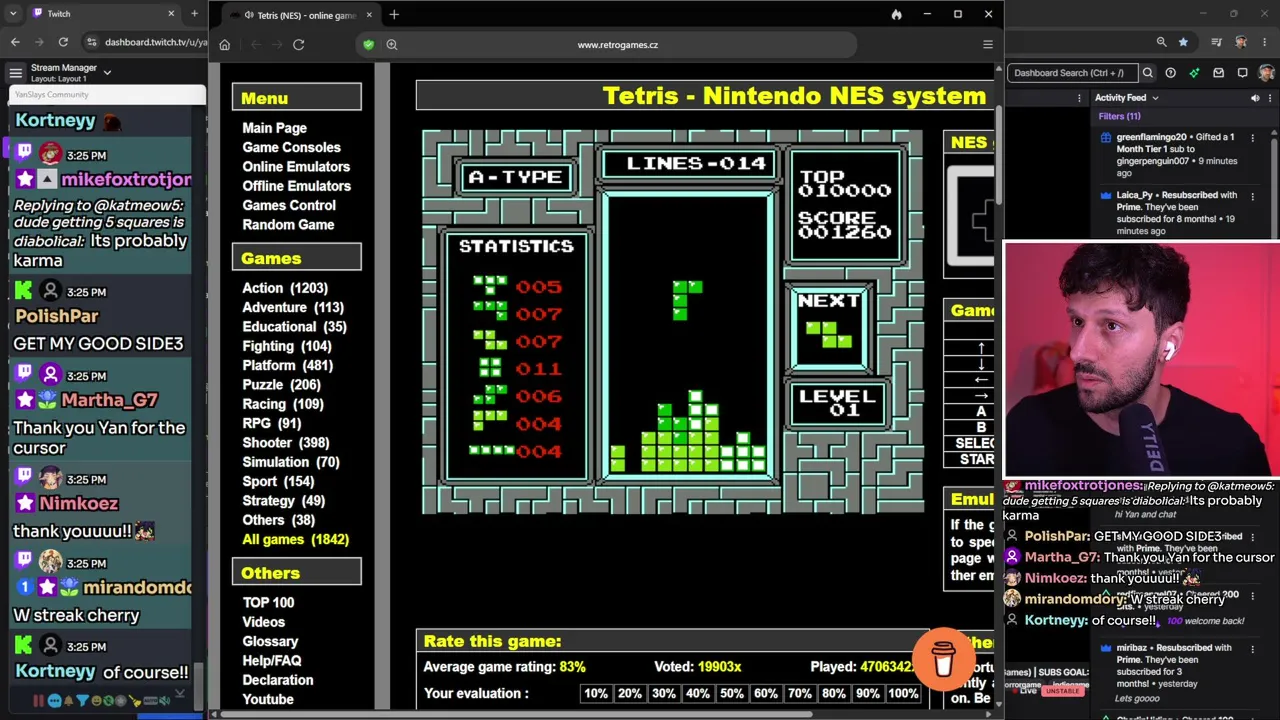Rate the game 80%
1280x720 pixels.
point(834,694)
